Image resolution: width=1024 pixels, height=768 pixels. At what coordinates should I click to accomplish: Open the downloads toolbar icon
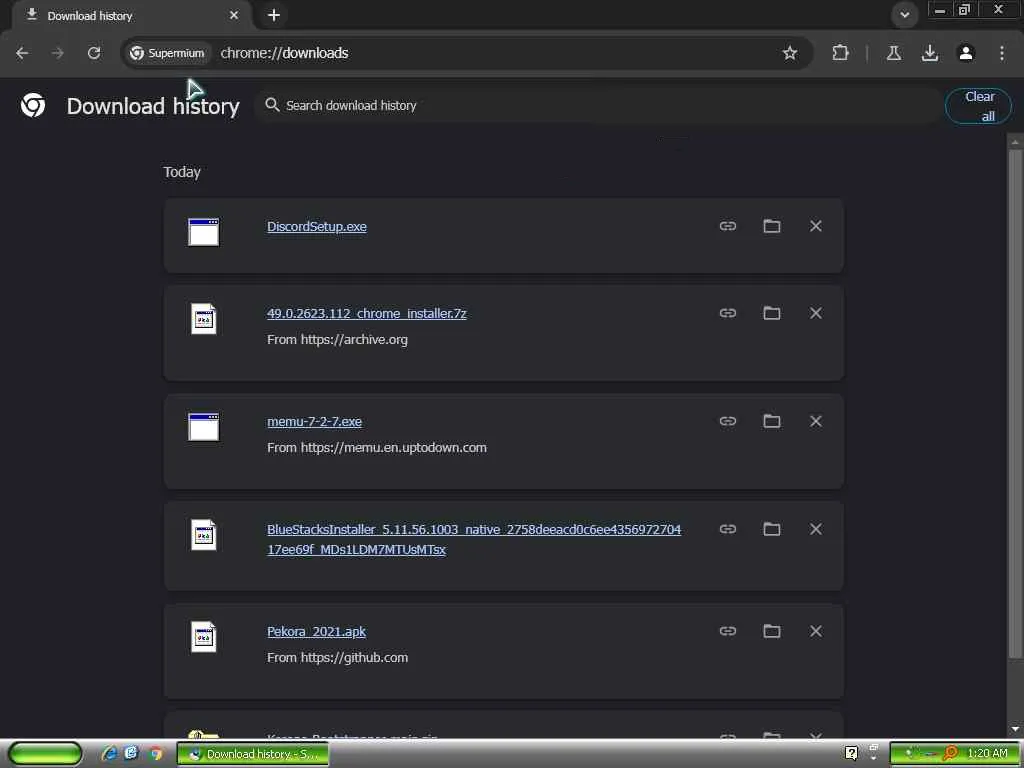(929, 53)
